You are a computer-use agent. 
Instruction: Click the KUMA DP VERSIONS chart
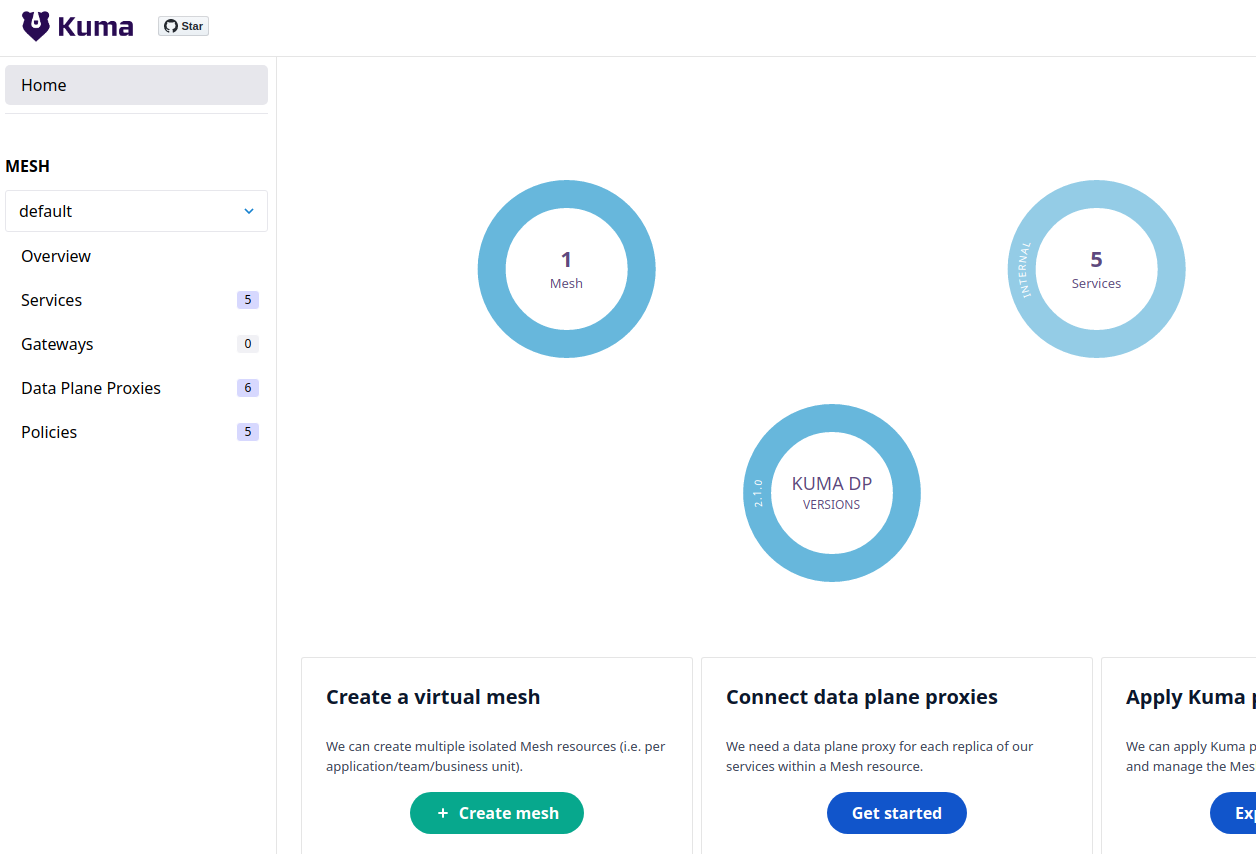coord(831,493)
